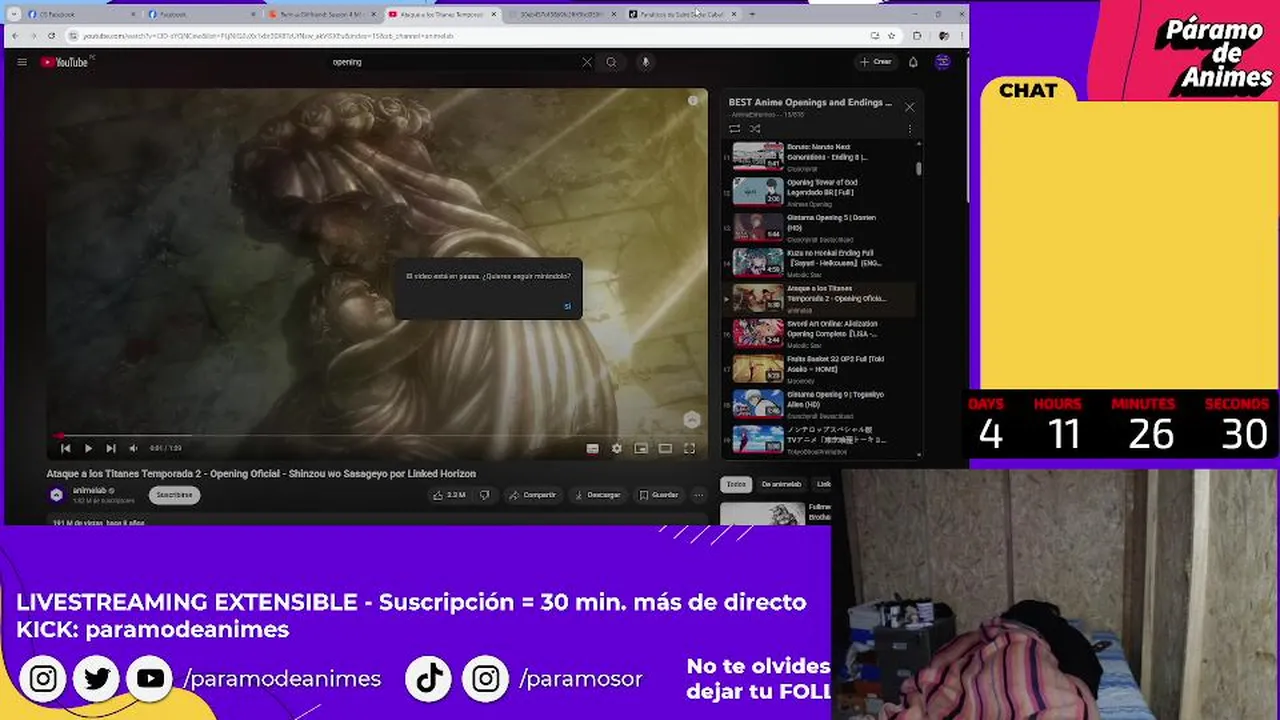This screenshot has width=1280, height=720.
Task: Open the account avatar menu
Action: [942, 62]
